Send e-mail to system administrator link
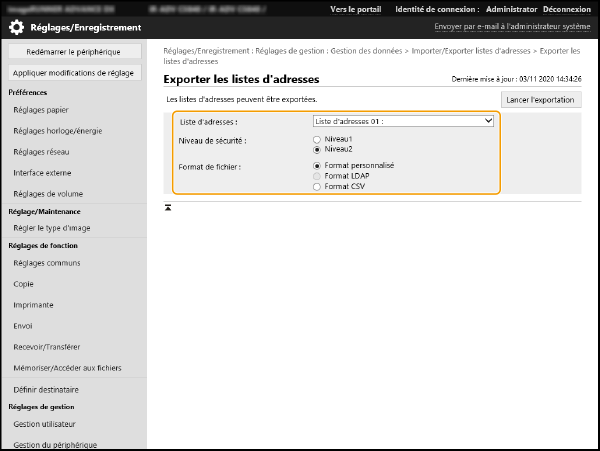600x451 pixels. point(512,27)
